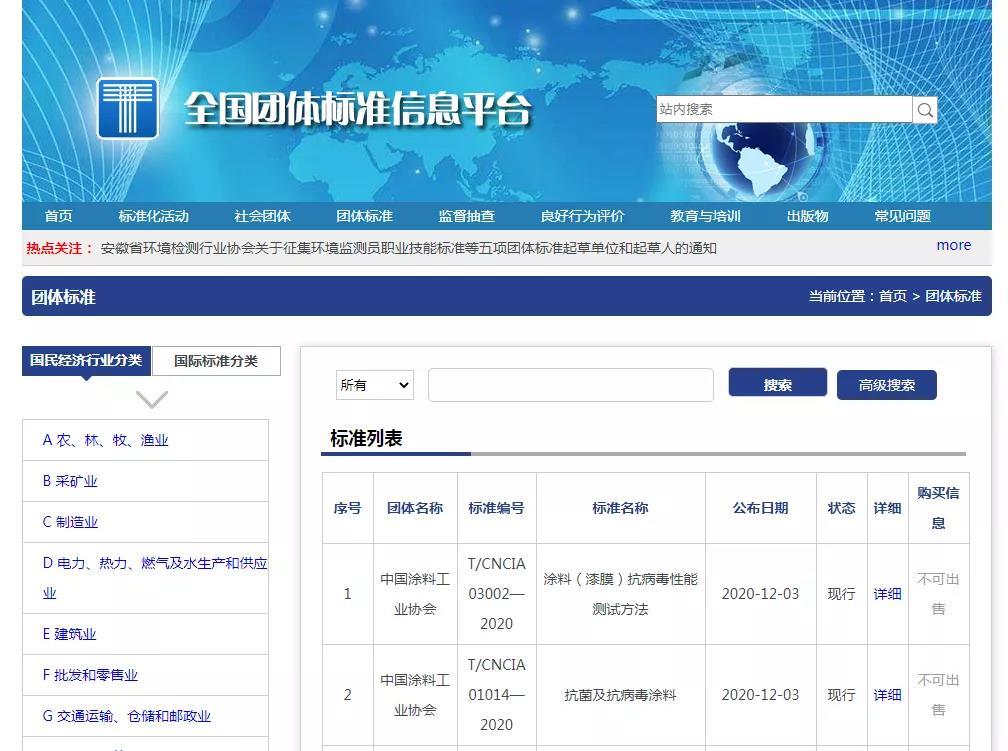Open 常见问题 menu item
Image resolution: width=1008 pixels, height=751 pixels.
[903, 216]
